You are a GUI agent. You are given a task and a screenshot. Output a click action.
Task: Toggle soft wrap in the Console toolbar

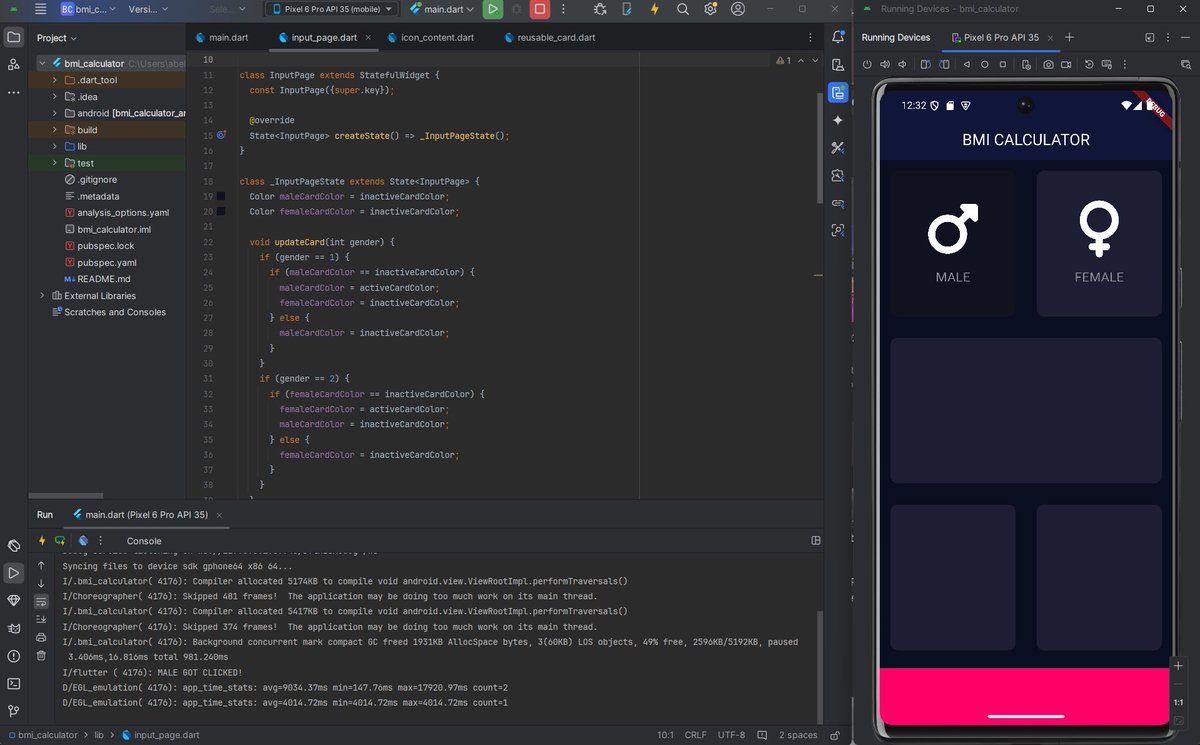point(41,600)
